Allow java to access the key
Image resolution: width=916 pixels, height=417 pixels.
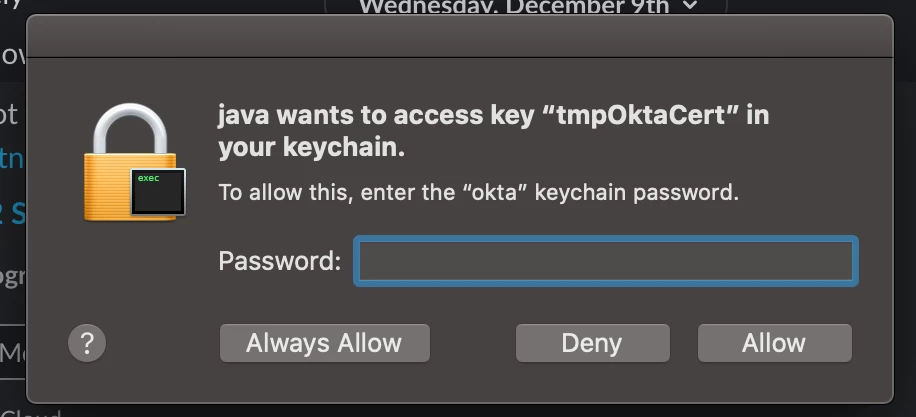775,343
